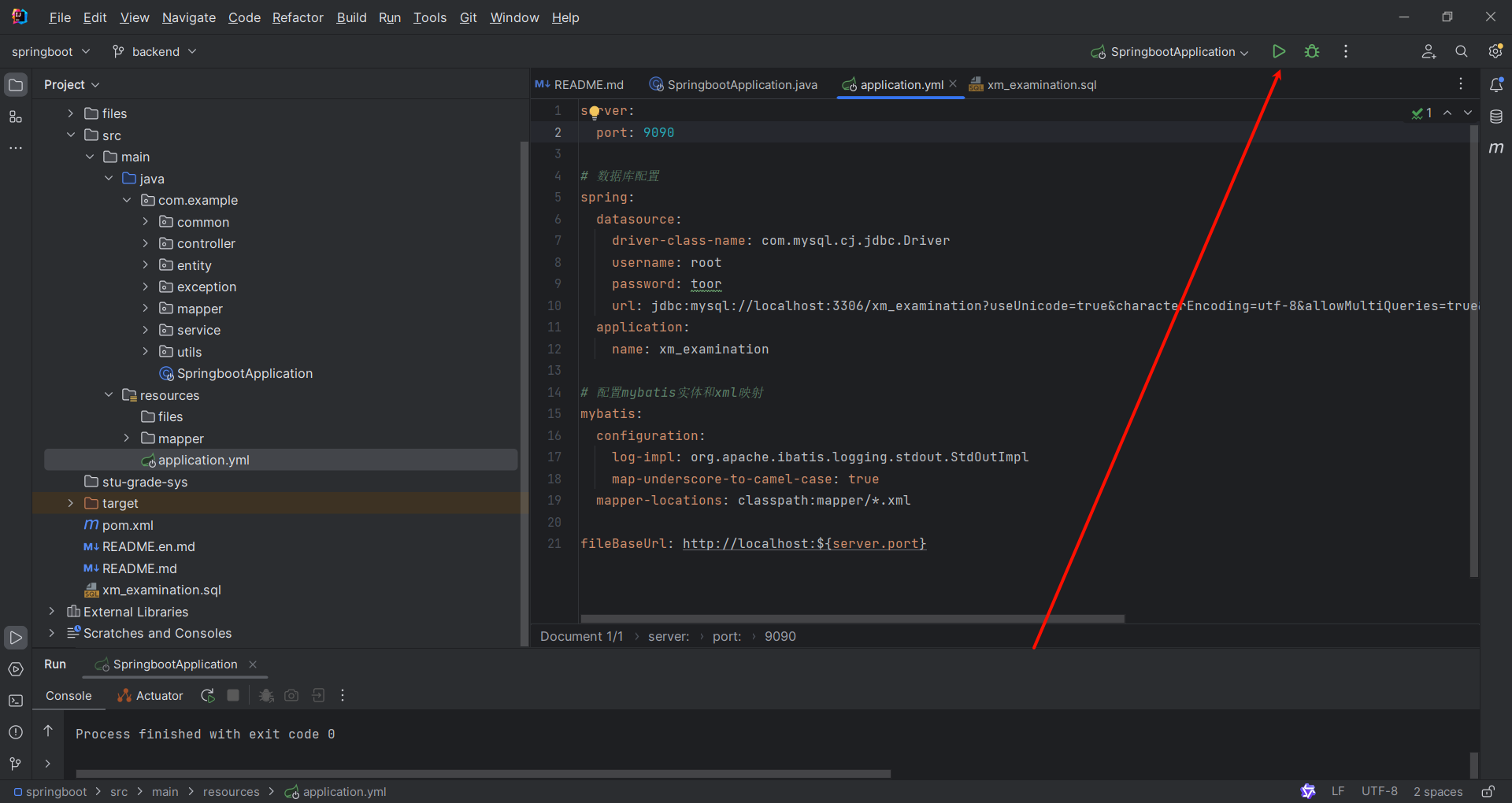Collapse the resources folder
This screenshot has width=1512, height=803.
[x=109, y=395]
